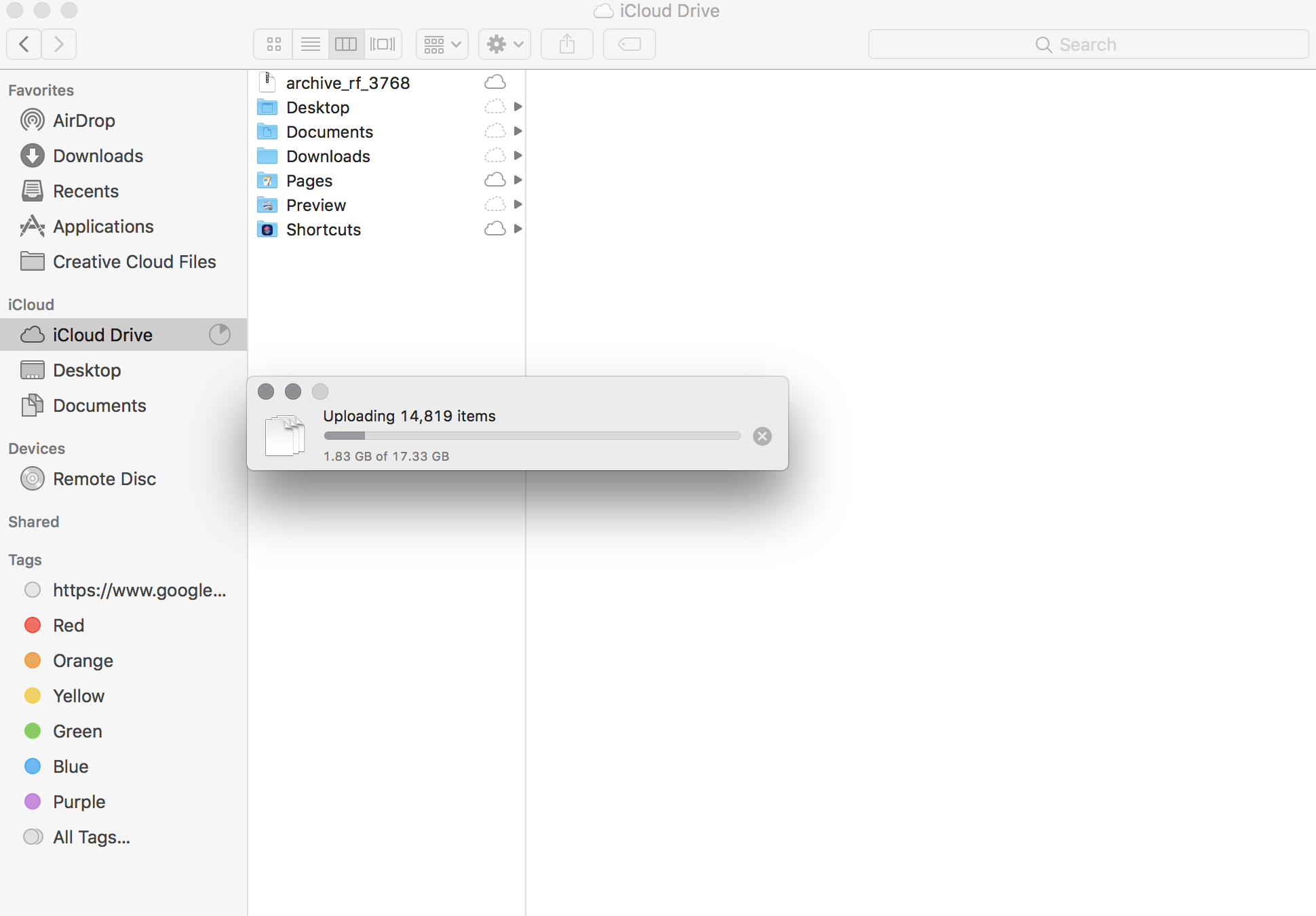Open the item grouping dropdown

[x=441, y=43]
